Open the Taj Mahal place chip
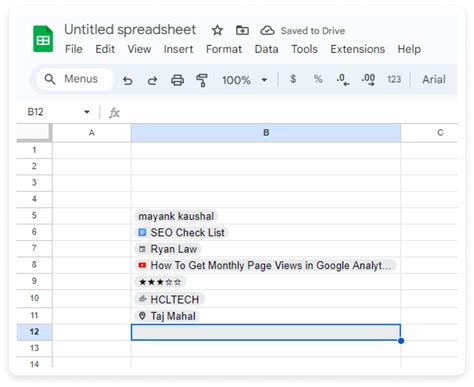 tap(167, 316)
